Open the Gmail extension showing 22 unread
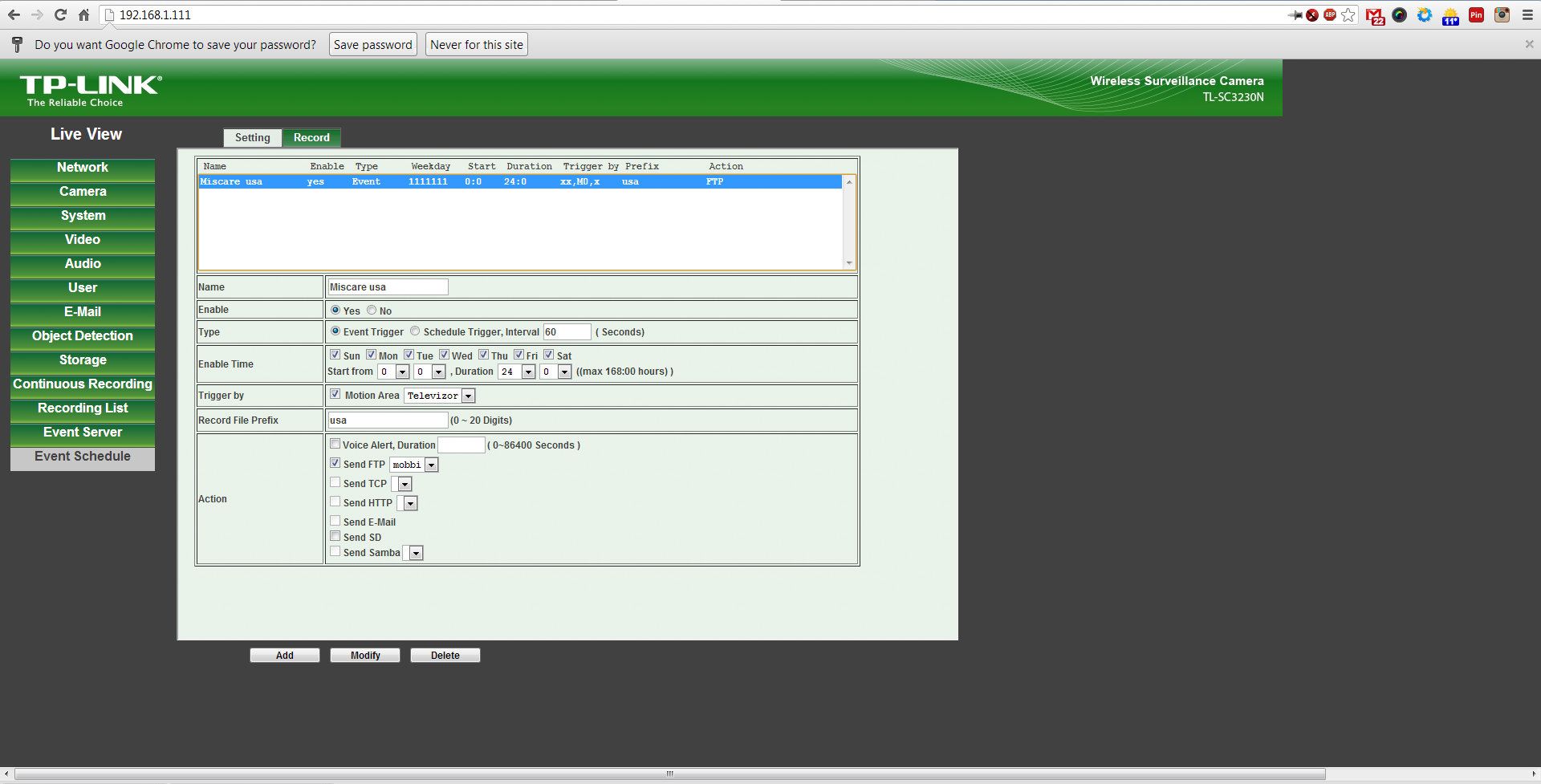 [x=1374, y=15]
